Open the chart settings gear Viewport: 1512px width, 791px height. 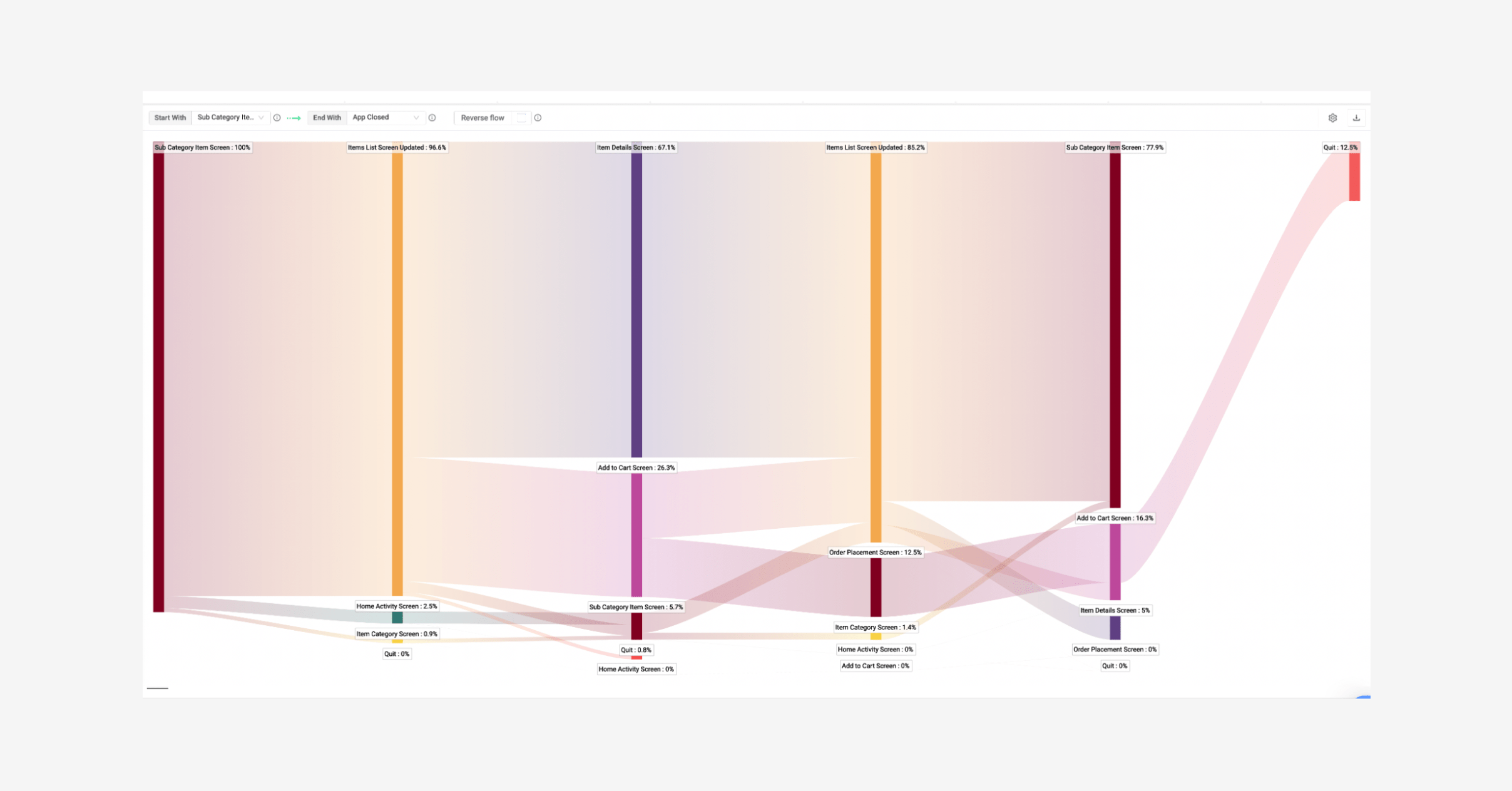1332,118
